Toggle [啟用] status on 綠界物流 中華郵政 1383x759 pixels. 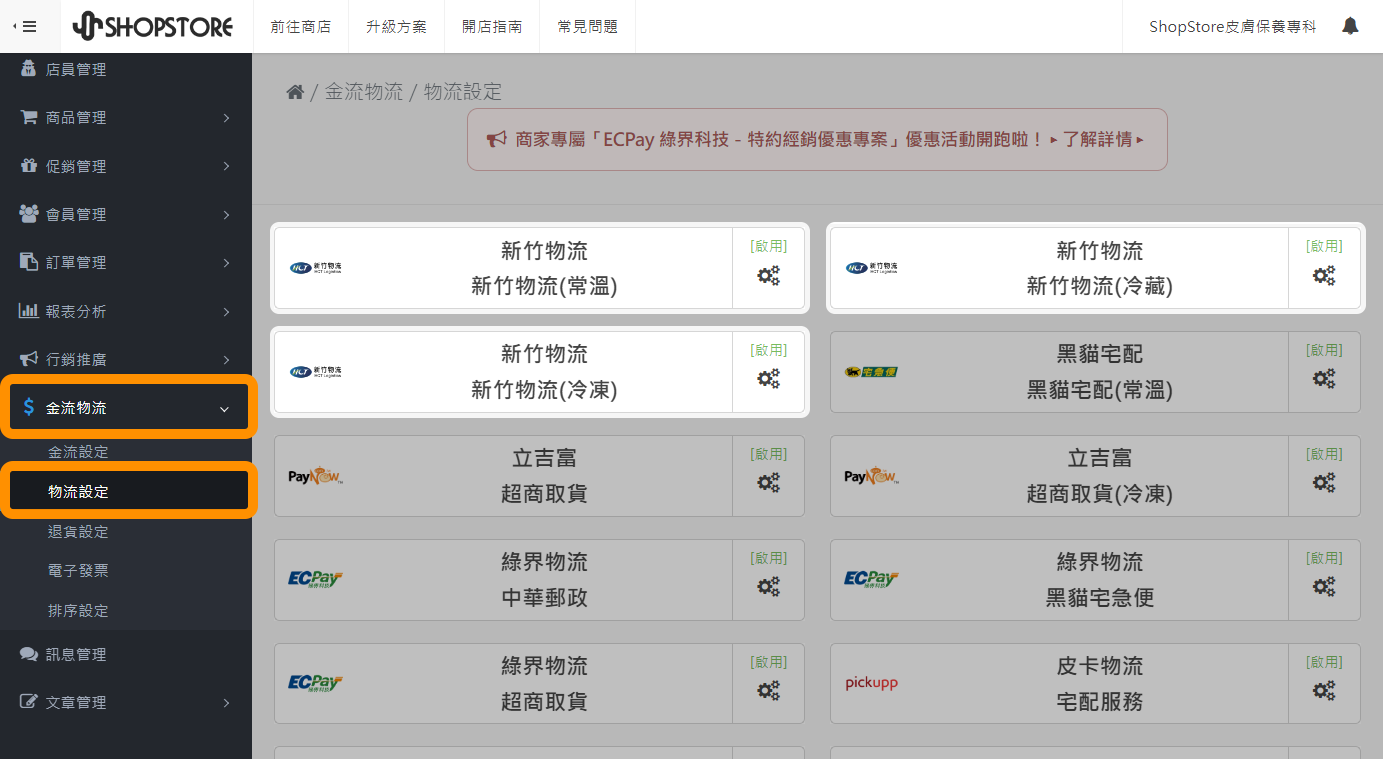point(768,558)
